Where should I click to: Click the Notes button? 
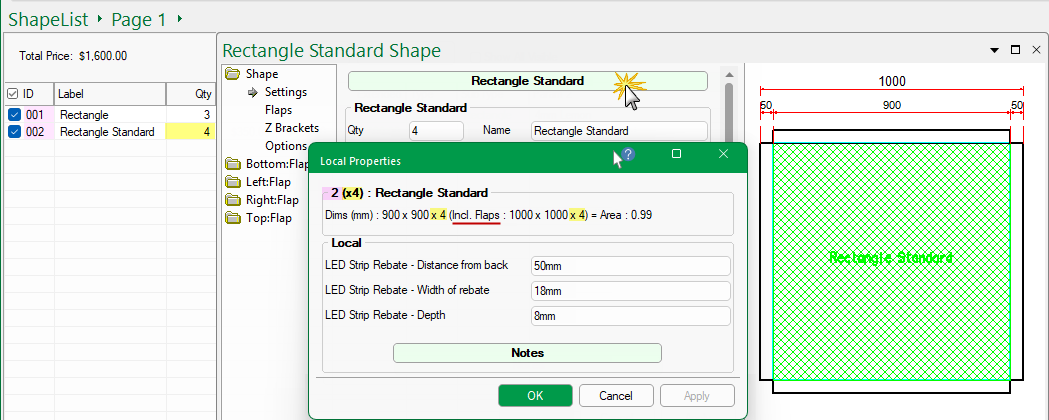pyautogui.click(x=527, y=353)
